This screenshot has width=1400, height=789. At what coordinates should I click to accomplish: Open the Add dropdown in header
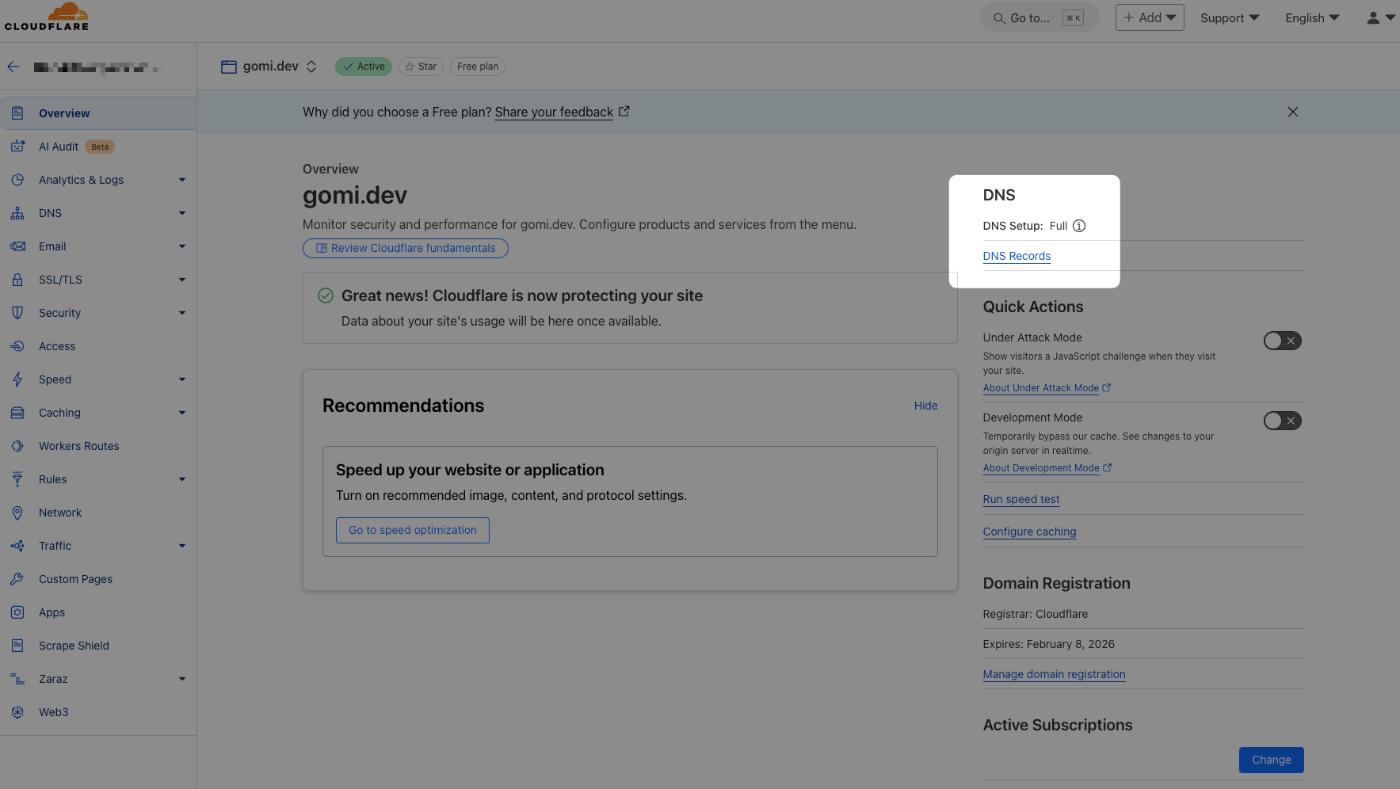[x=1150, y=18]
